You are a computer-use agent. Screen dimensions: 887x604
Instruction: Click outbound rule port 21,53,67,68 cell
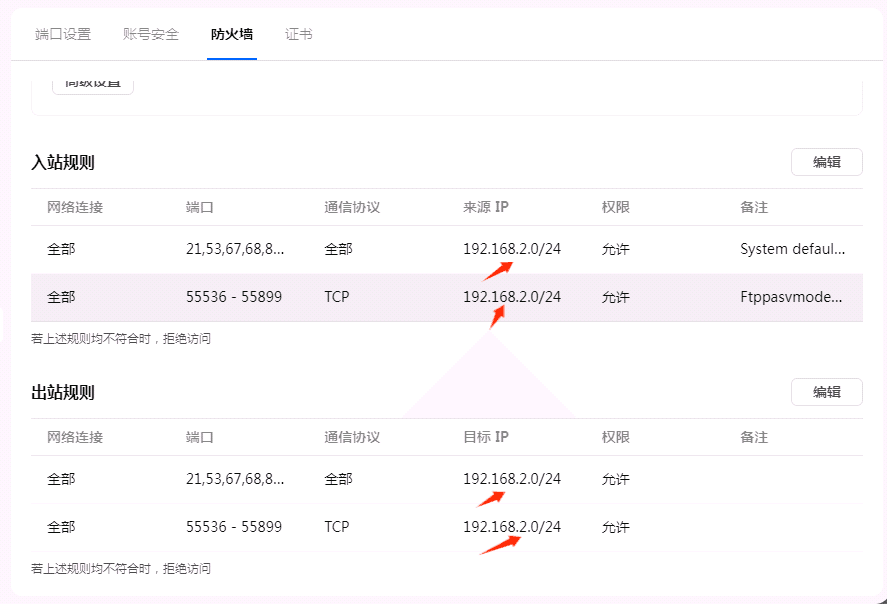pyautogui.click(x=235, y=479)
